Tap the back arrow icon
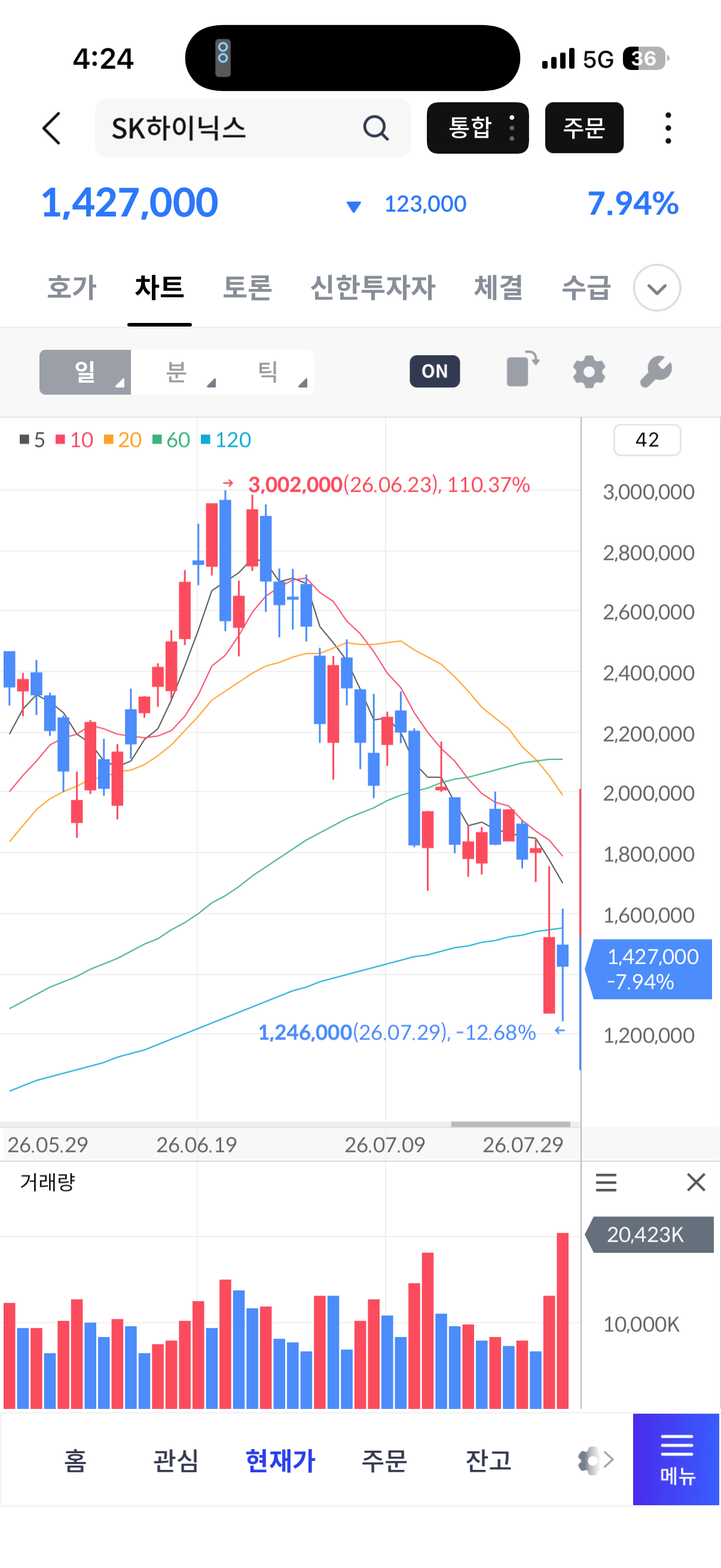721x1568 pixels. click(53, 129)
